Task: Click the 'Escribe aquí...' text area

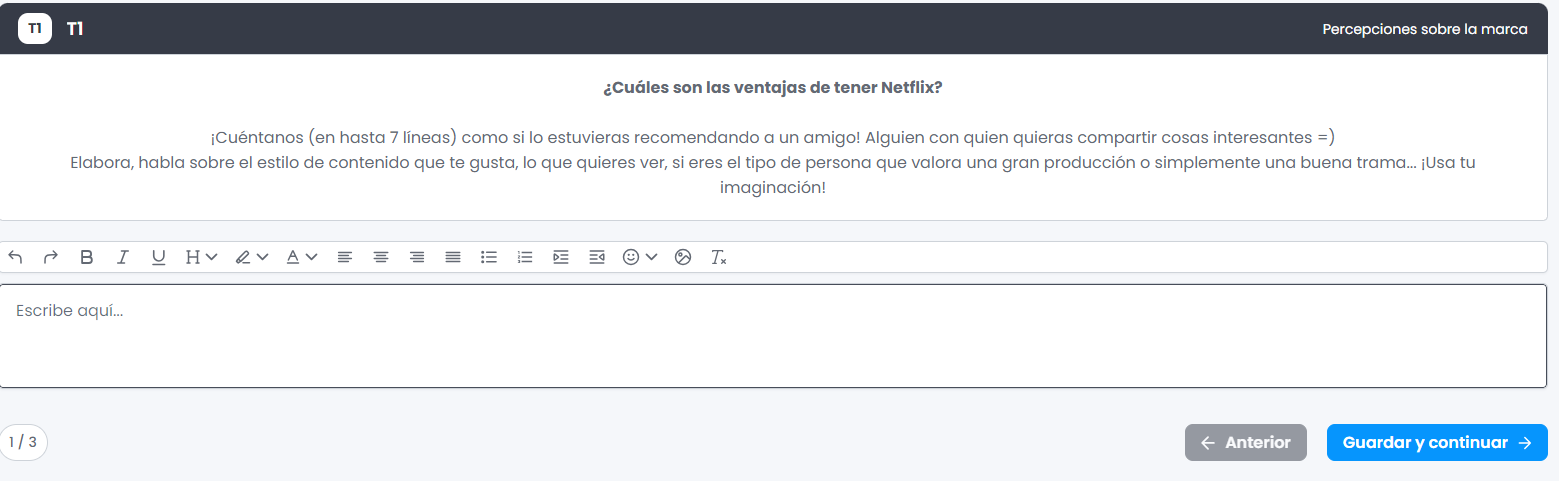Action: (x=773, y=336)
